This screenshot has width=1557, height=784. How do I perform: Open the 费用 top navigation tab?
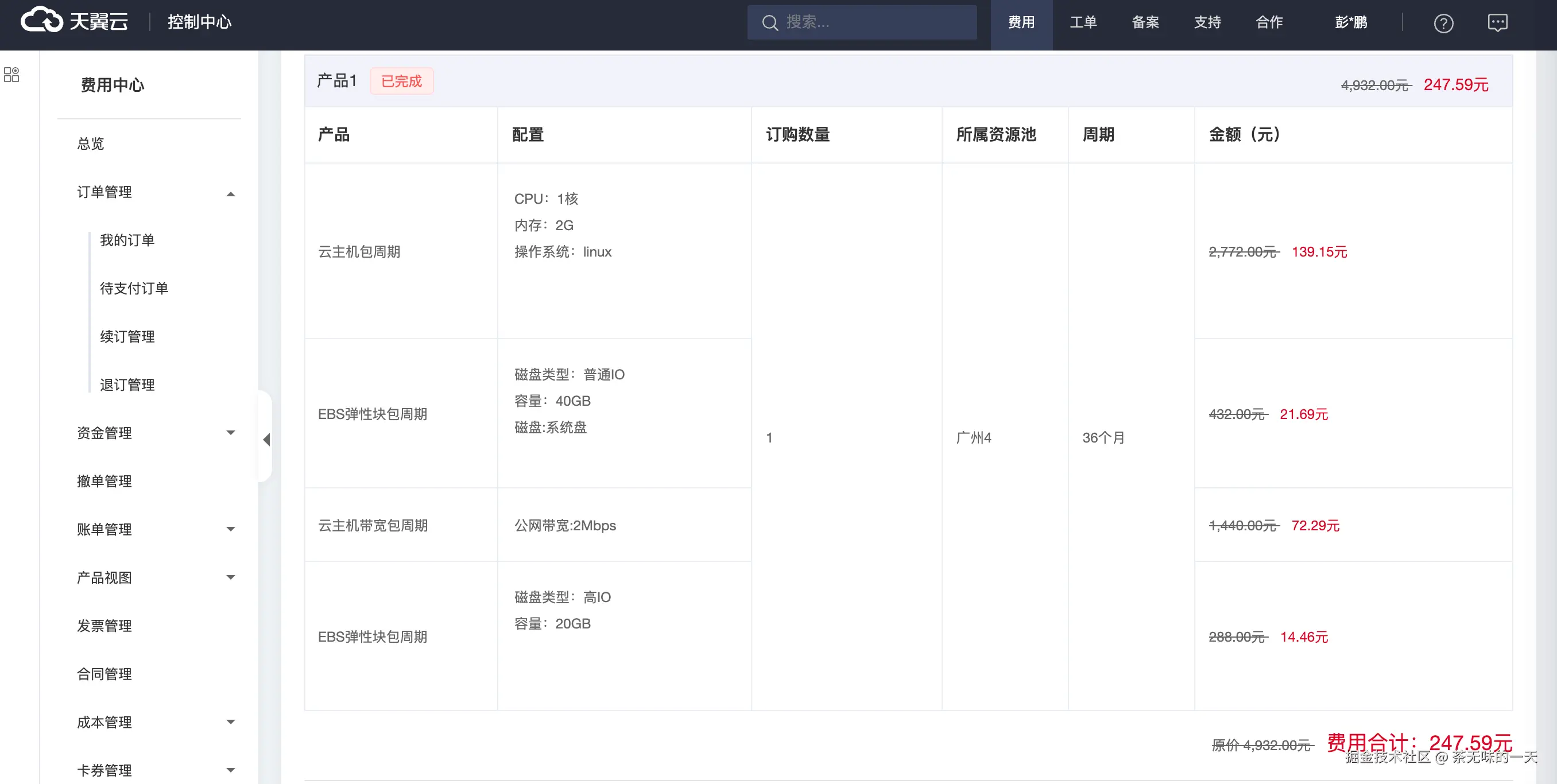coord(1021,23)
